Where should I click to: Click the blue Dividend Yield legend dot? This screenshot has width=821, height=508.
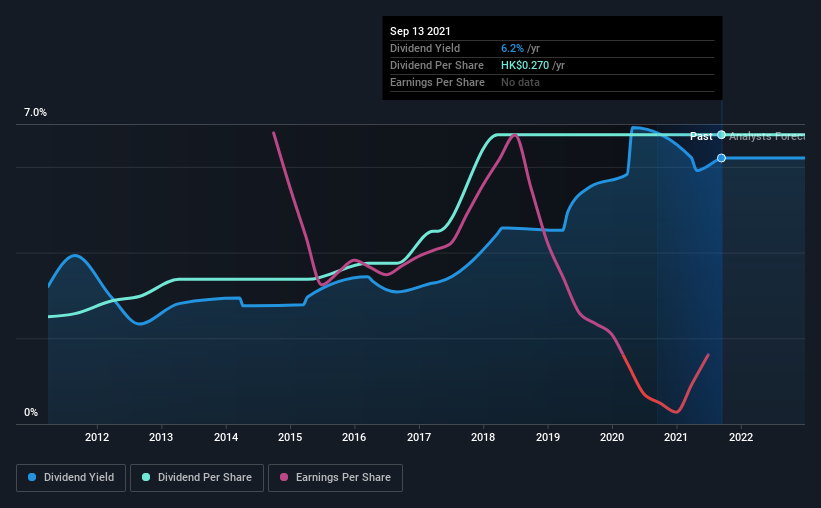point(32,477)
